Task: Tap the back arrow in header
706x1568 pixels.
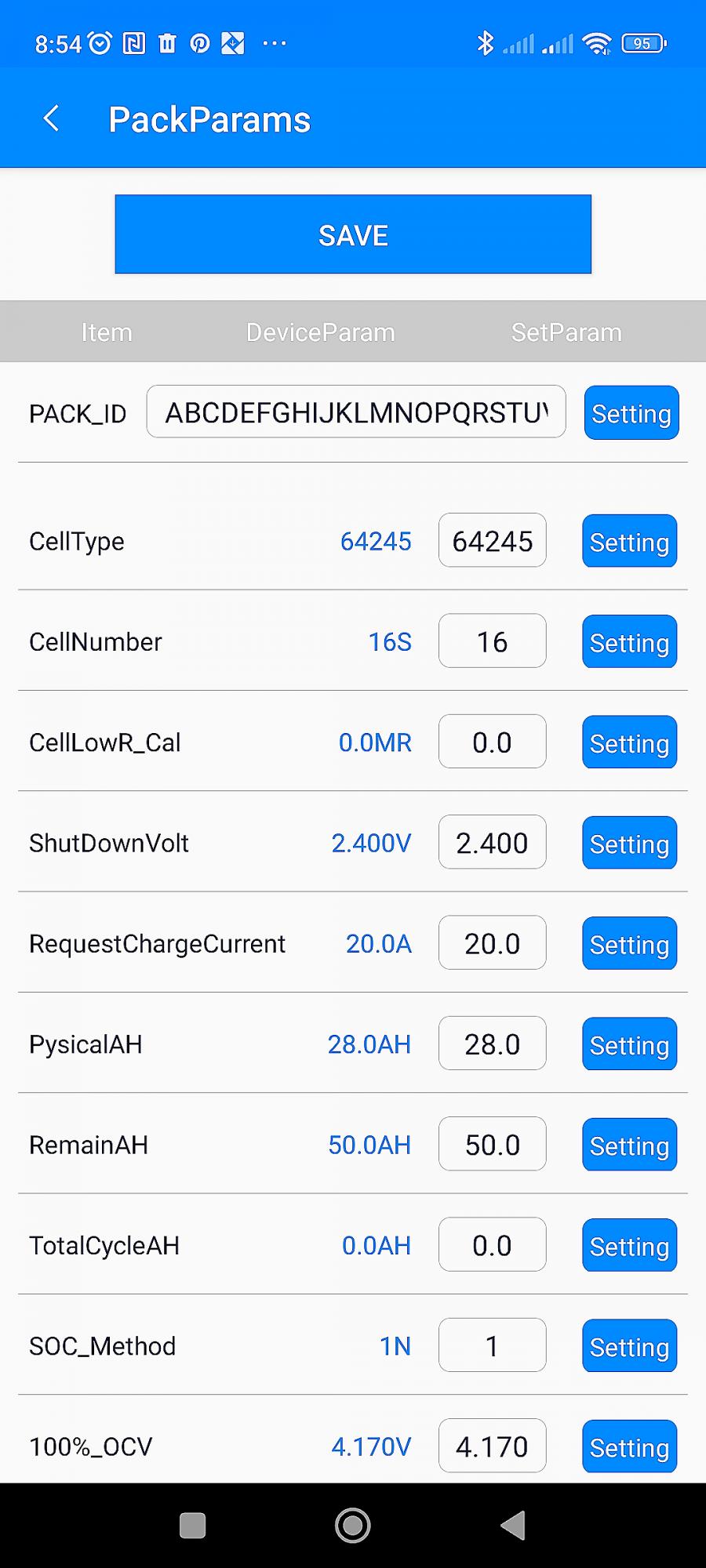Action: point(52,118)
